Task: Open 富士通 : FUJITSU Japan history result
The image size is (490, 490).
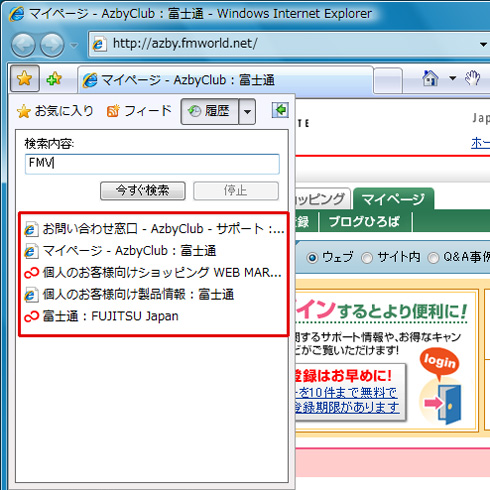Action: (101, 316)
